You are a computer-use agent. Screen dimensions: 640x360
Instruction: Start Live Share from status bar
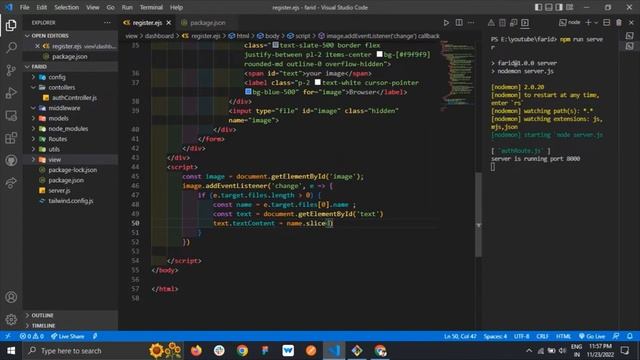(67, 336)
